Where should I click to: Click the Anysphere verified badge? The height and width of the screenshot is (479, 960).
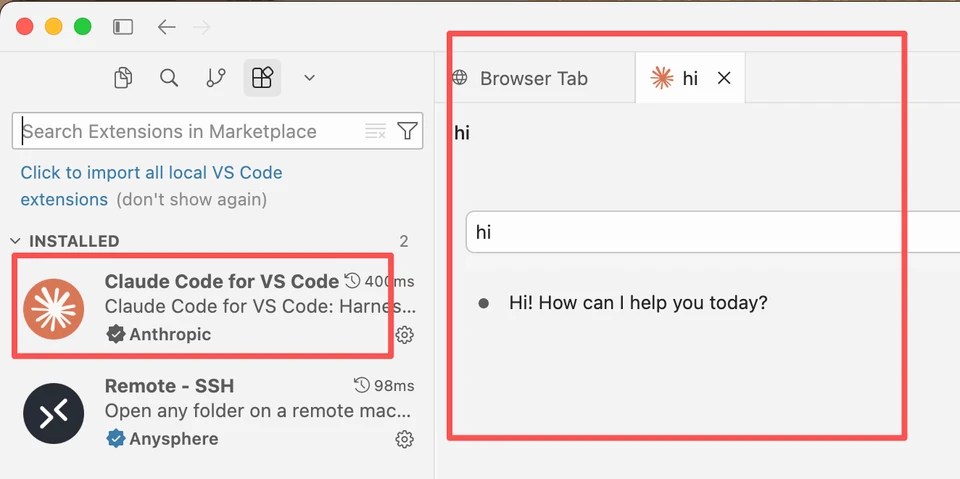point(115,439)
